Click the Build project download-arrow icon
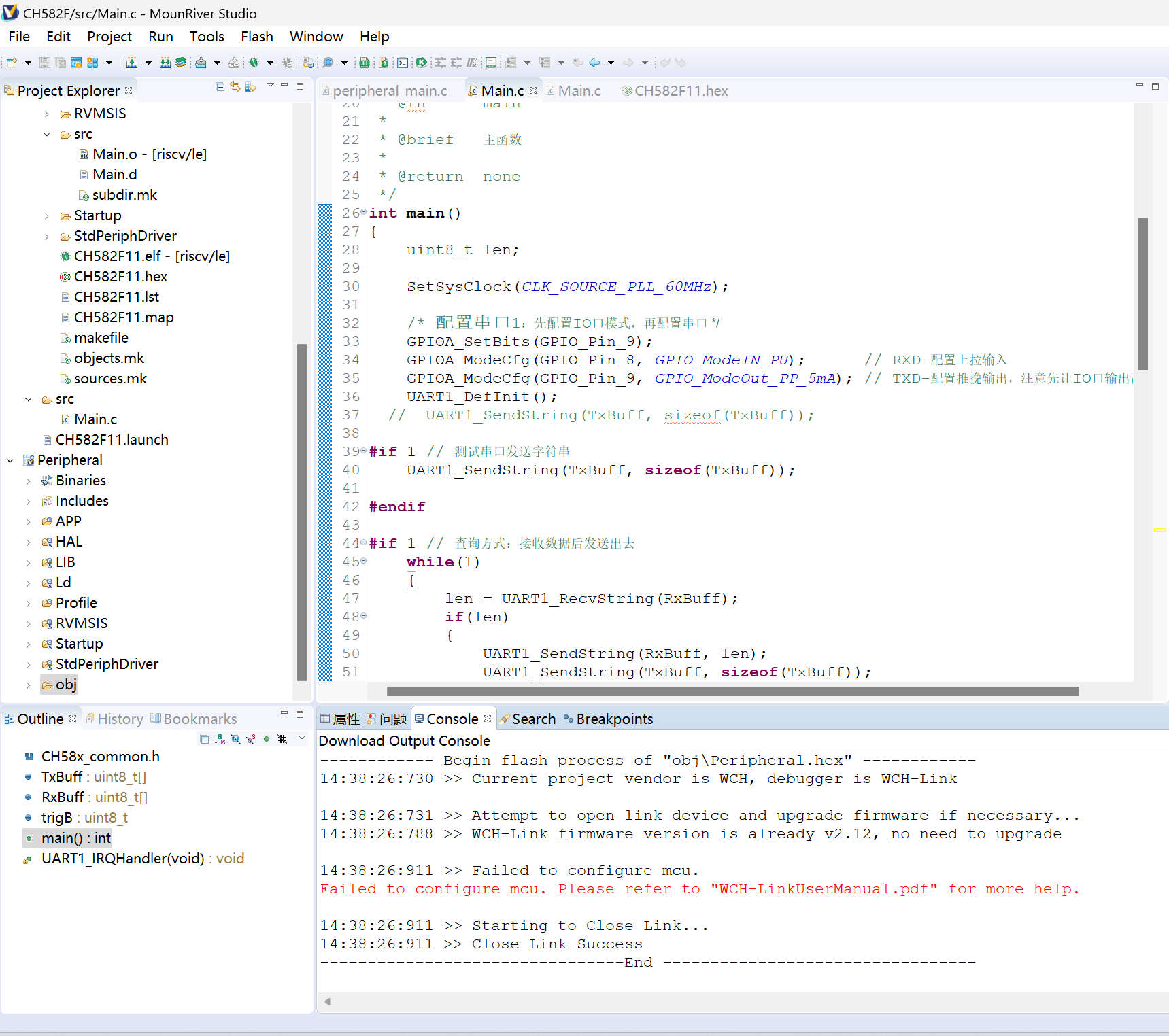The width and height of the screenshot is (1169, 1036). pos(132,63)
